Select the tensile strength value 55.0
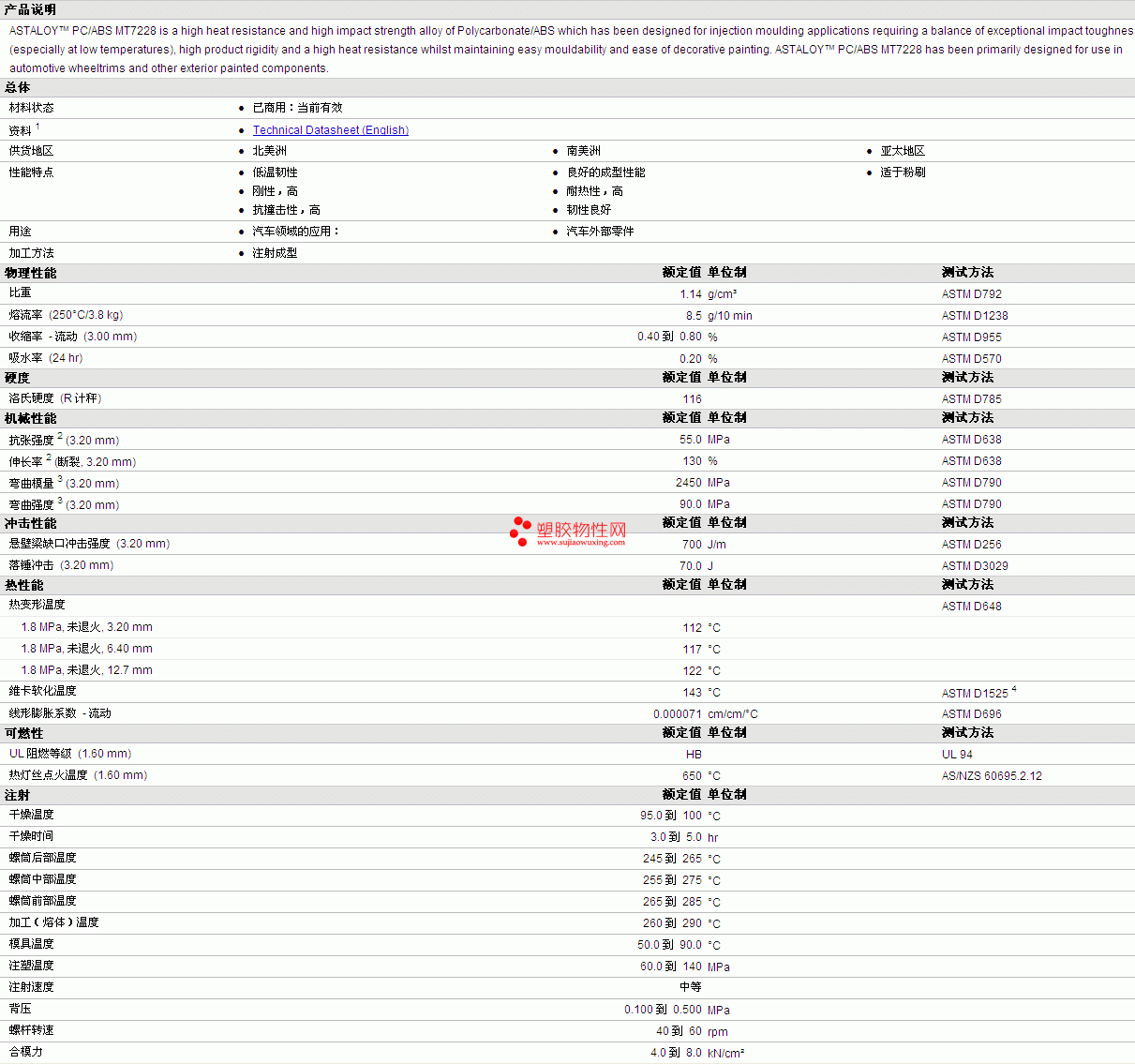 tap(691, 440)
